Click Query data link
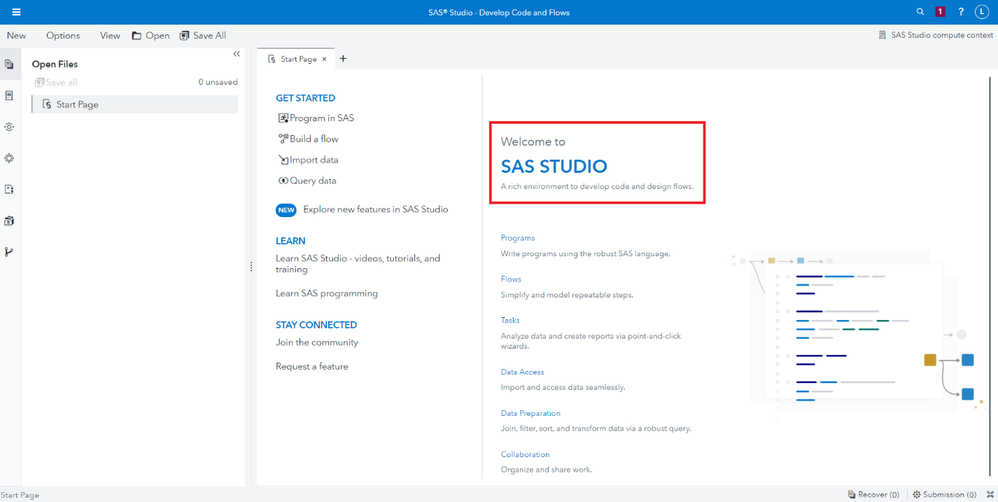 tap(307, 181)
